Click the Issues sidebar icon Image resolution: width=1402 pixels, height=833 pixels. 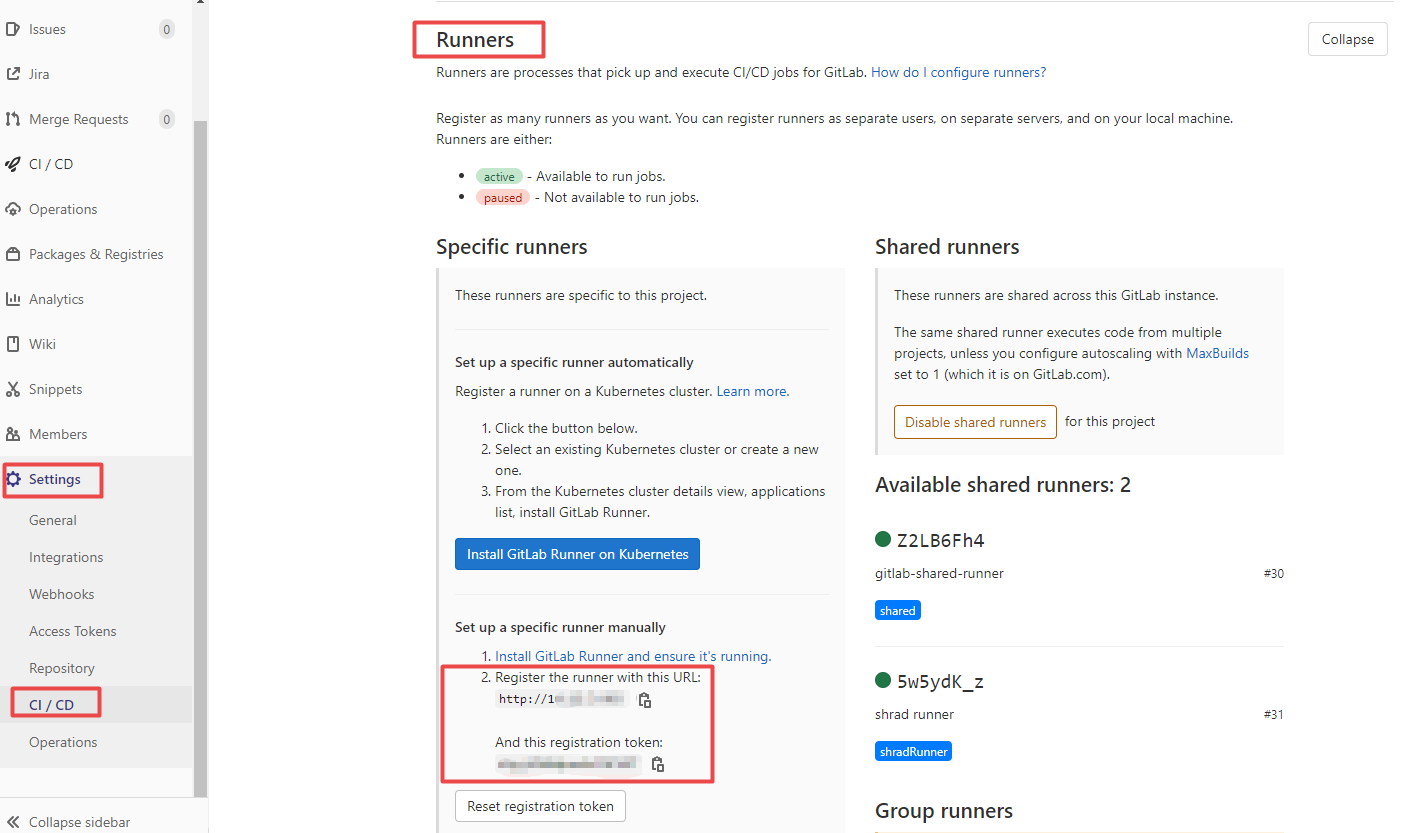(x=13, y=29)
